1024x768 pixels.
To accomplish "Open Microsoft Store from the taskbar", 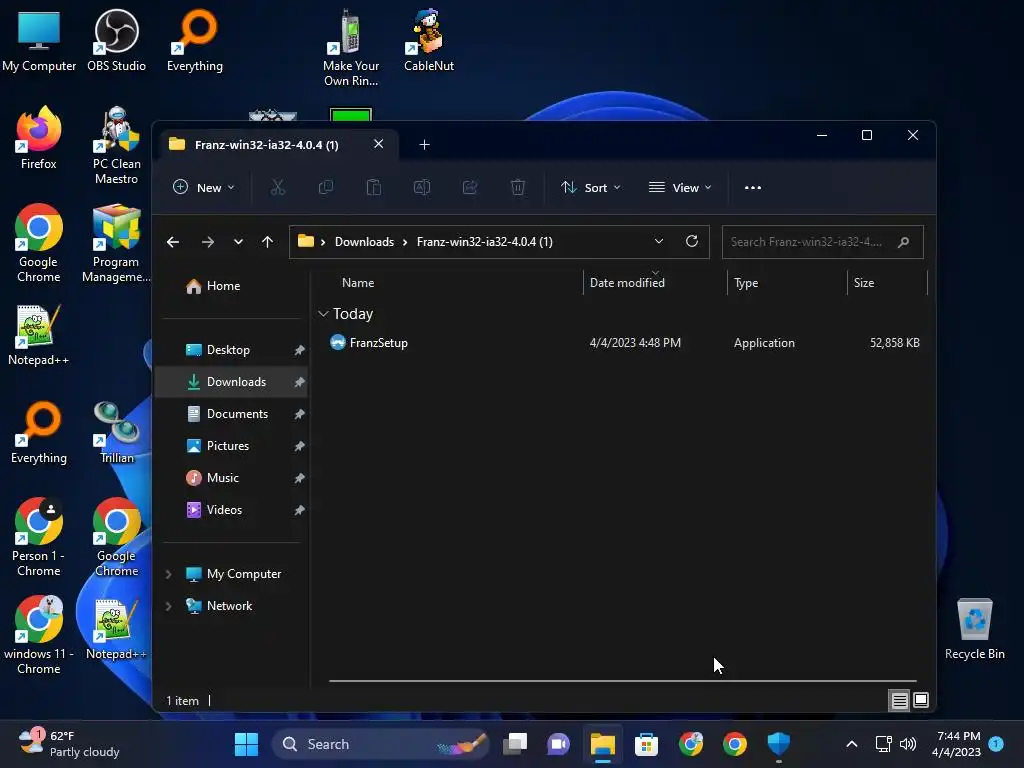I will click(646, 744).
